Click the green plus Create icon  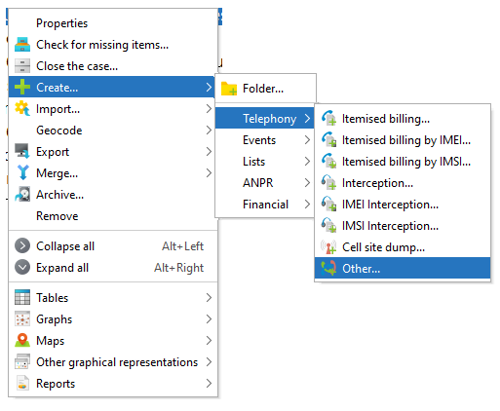[x=22, y=87]
